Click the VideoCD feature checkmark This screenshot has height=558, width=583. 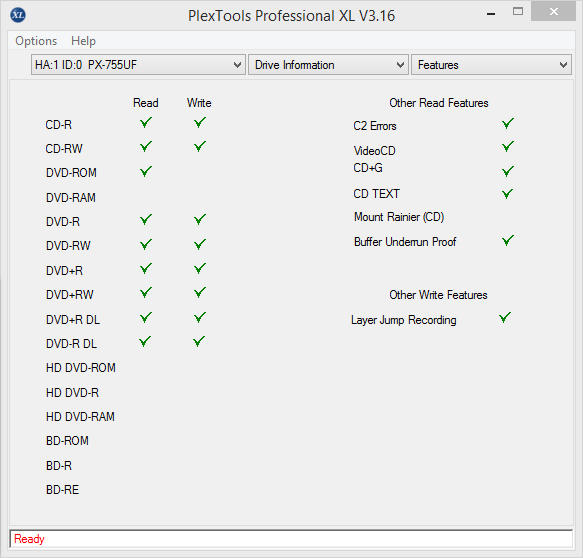coord(508,146)
